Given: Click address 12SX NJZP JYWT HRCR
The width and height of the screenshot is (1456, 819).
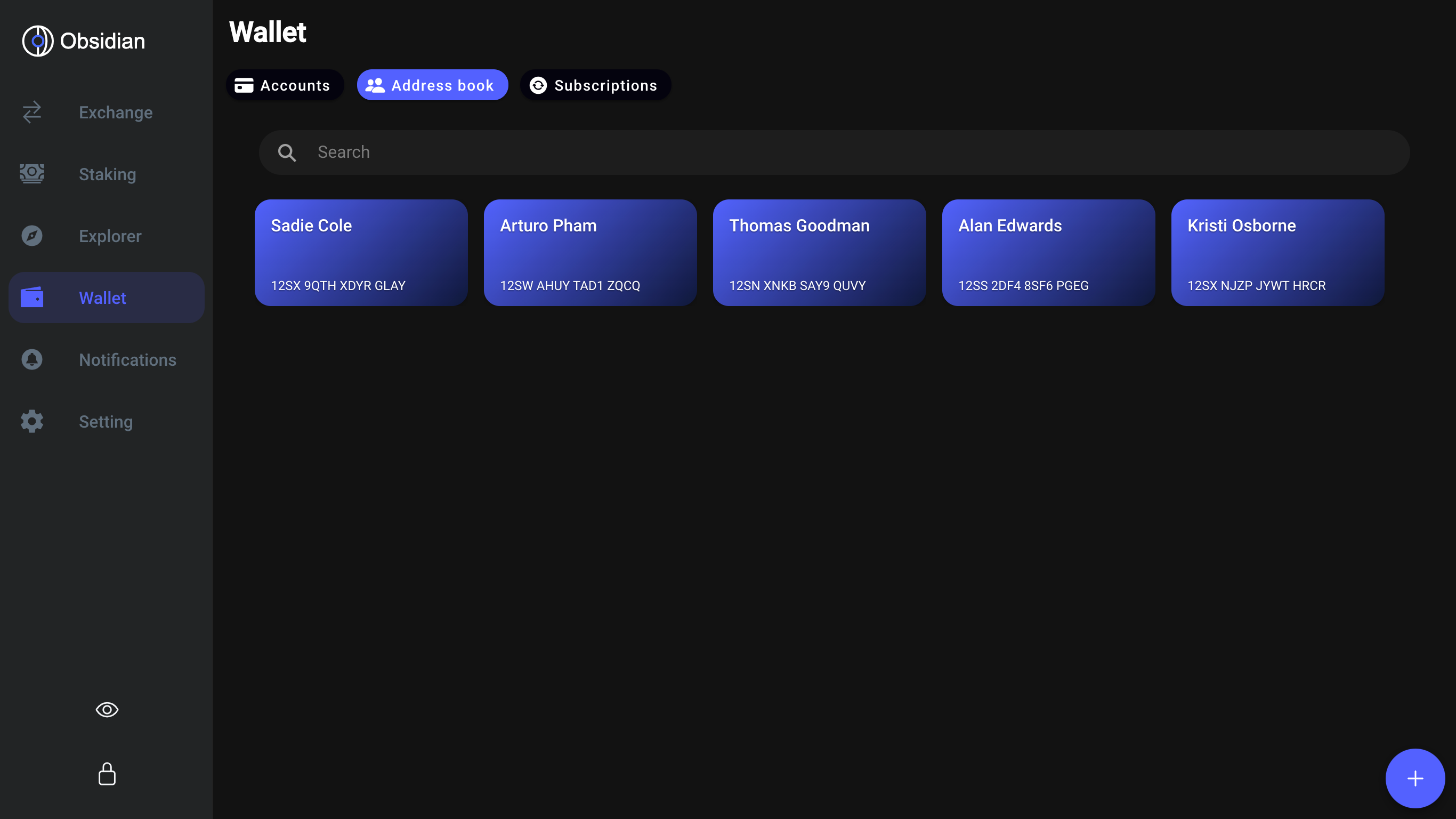Looking at the screenshot, I should click(1256, 286).
